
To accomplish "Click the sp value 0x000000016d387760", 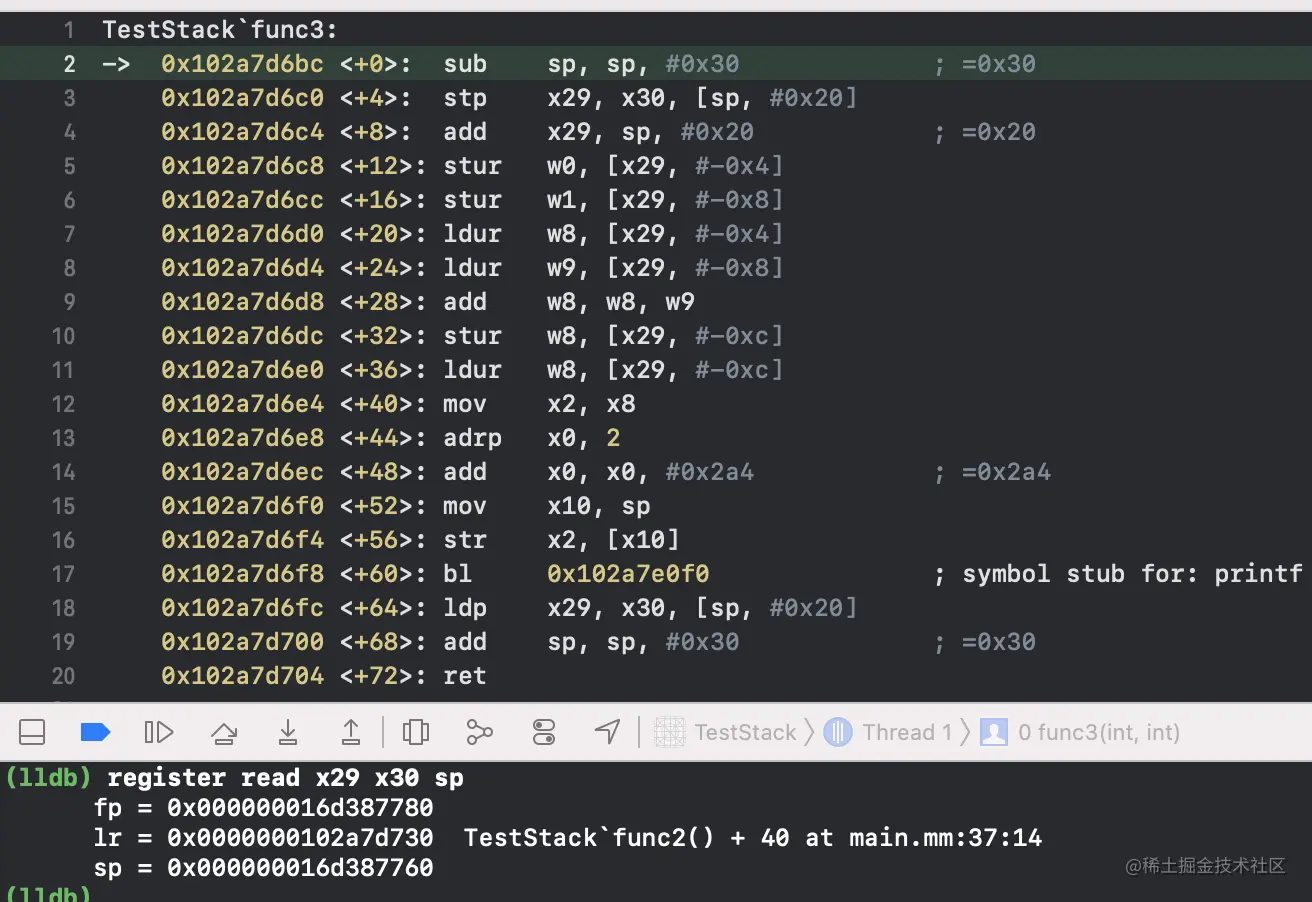I will 300,867.
